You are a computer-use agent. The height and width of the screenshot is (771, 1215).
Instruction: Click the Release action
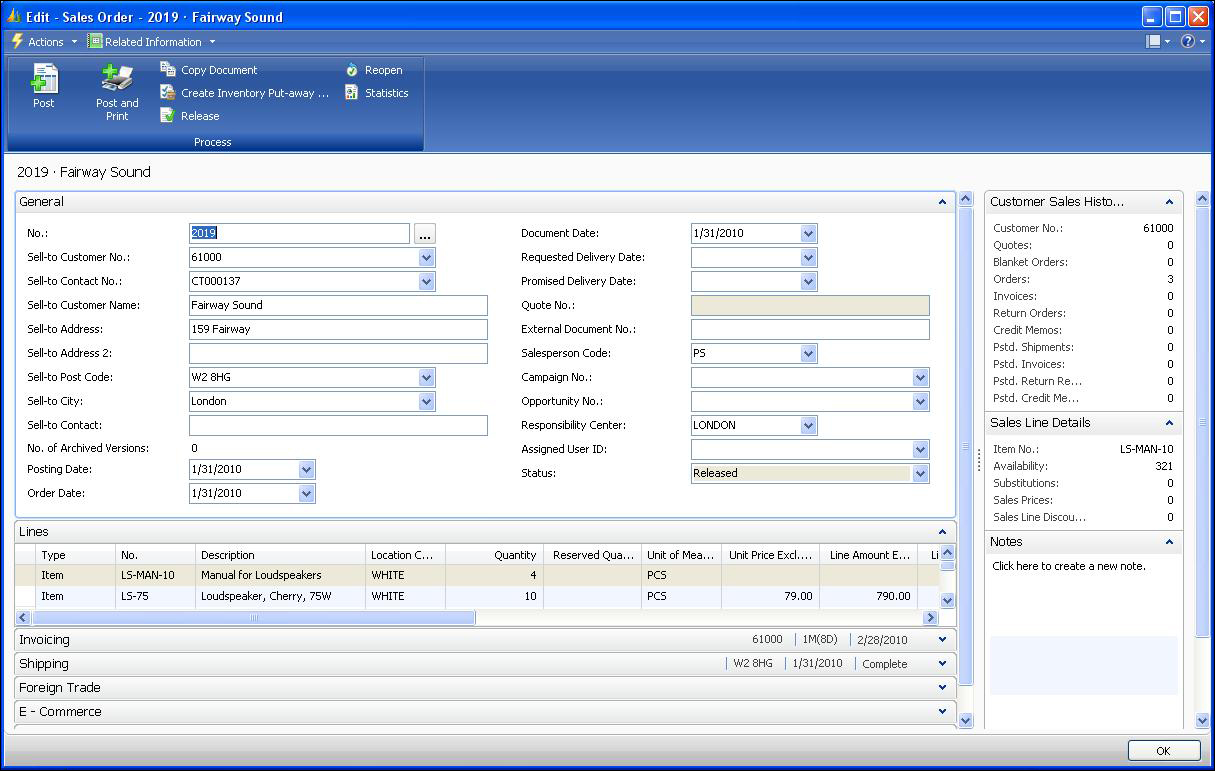pyautogui.click(x=190, y=116)
